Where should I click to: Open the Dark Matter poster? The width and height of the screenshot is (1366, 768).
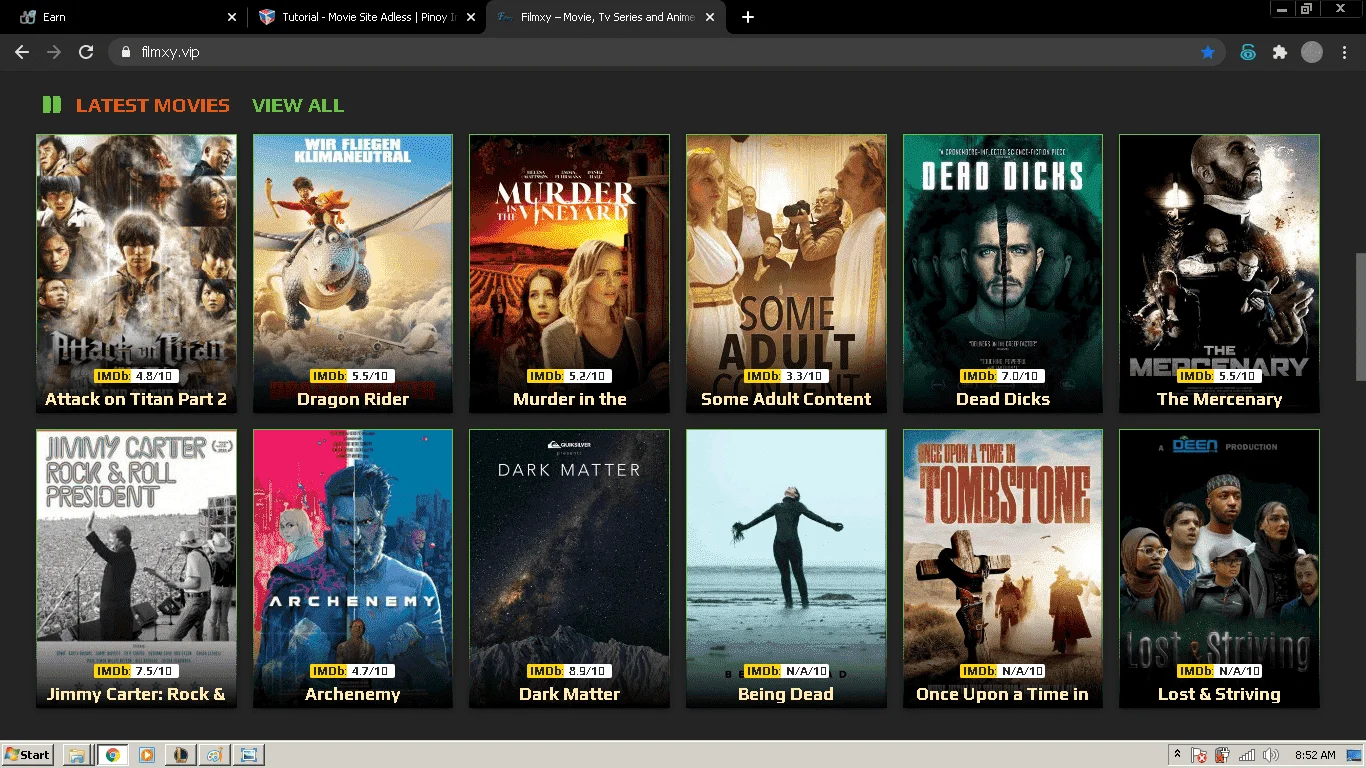[569, 569]
